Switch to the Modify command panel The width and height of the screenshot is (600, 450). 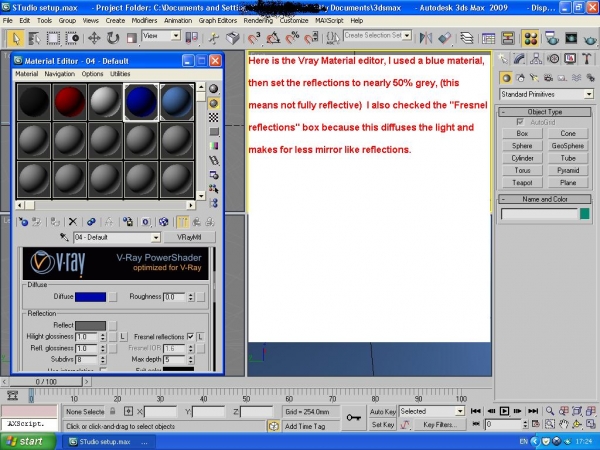pyautogui.click(x=519, y=59)
